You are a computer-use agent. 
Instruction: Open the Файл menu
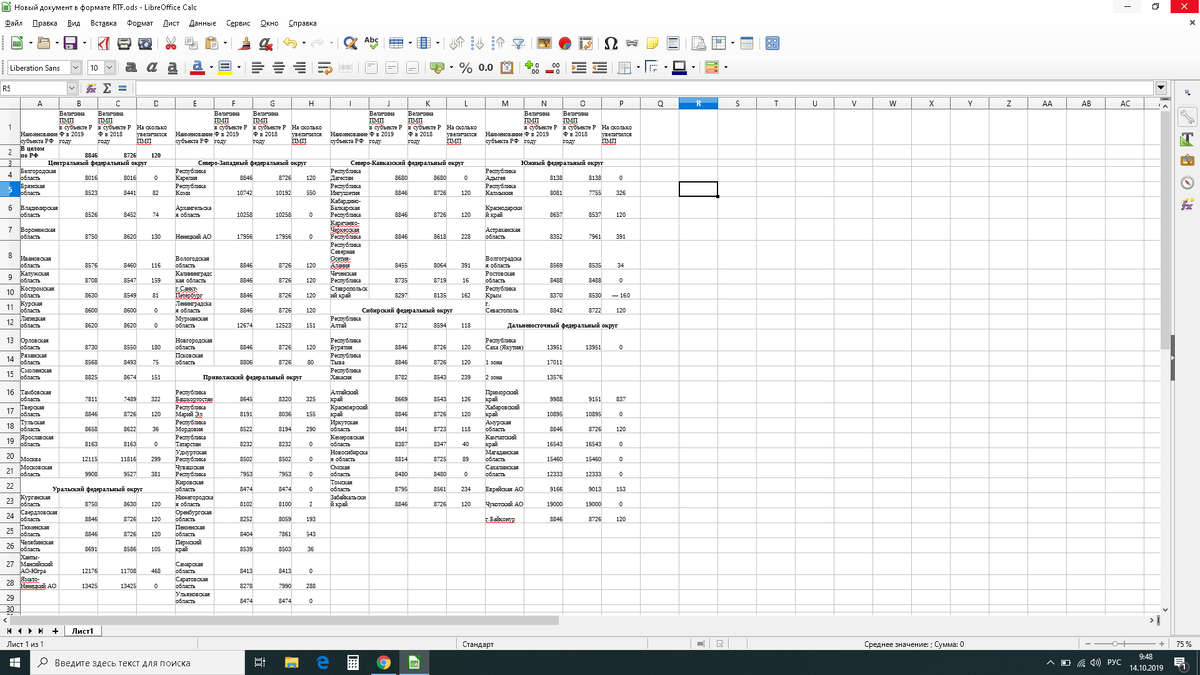(13, 21)
